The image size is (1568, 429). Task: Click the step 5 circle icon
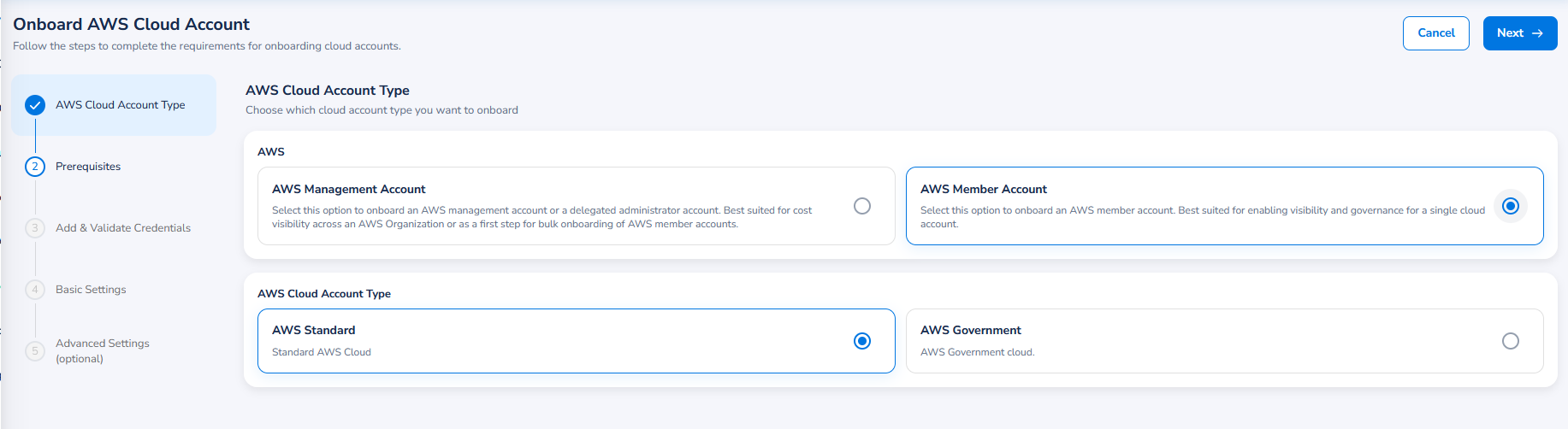35,350
